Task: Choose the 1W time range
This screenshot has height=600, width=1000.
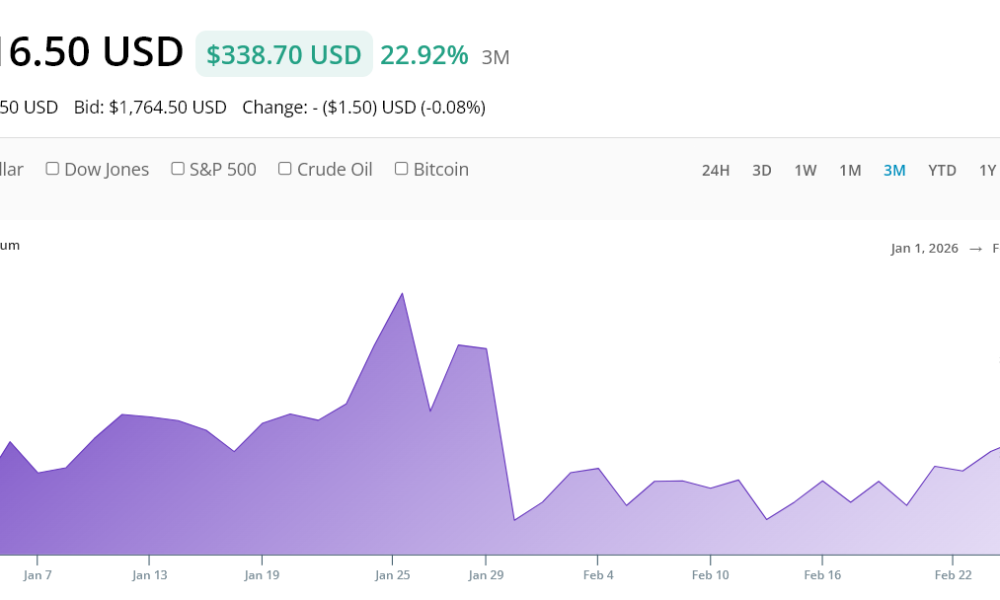Action: [805, 170]
